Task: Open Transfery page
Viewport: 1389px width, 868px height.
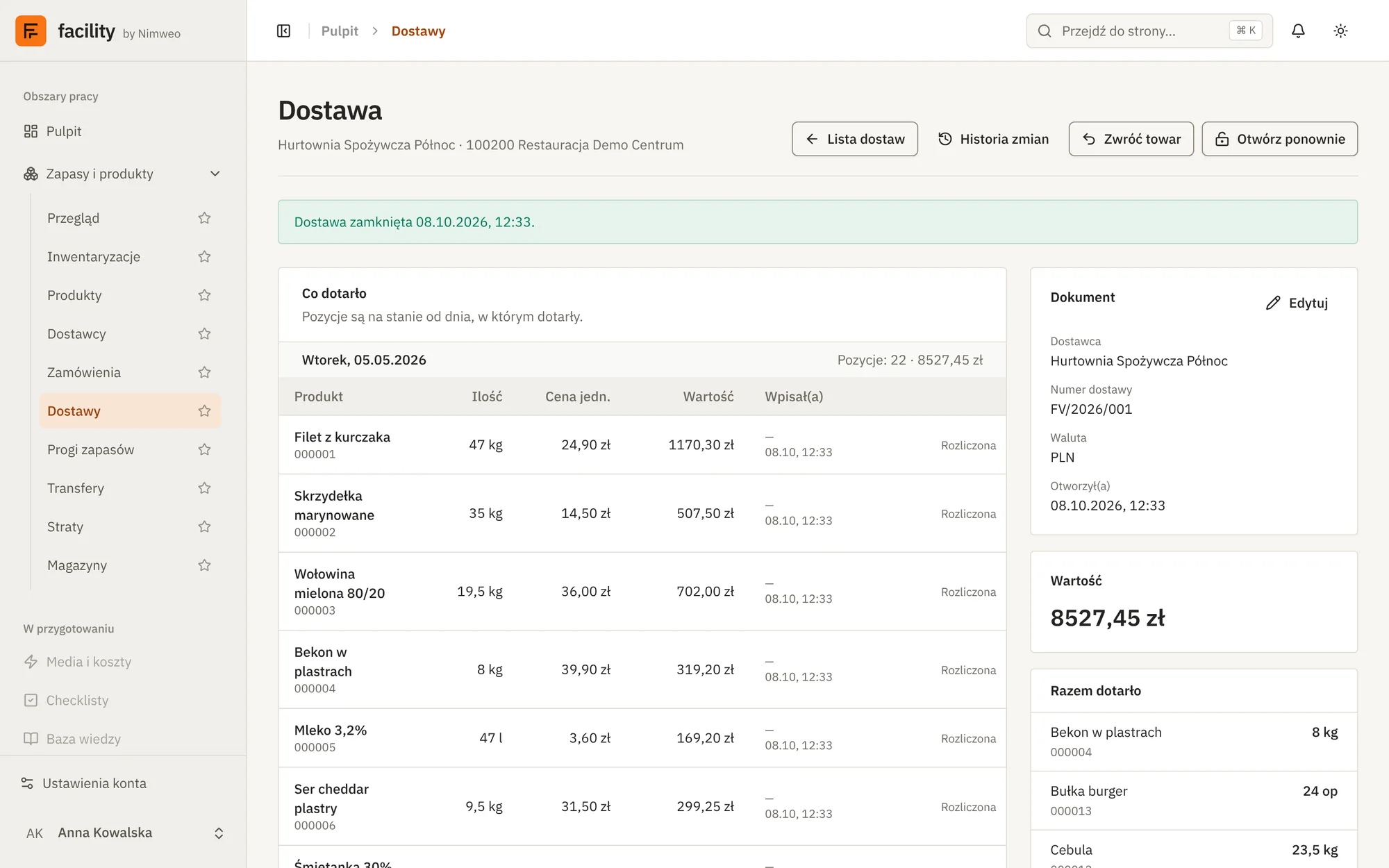Action: coord(76,488)
